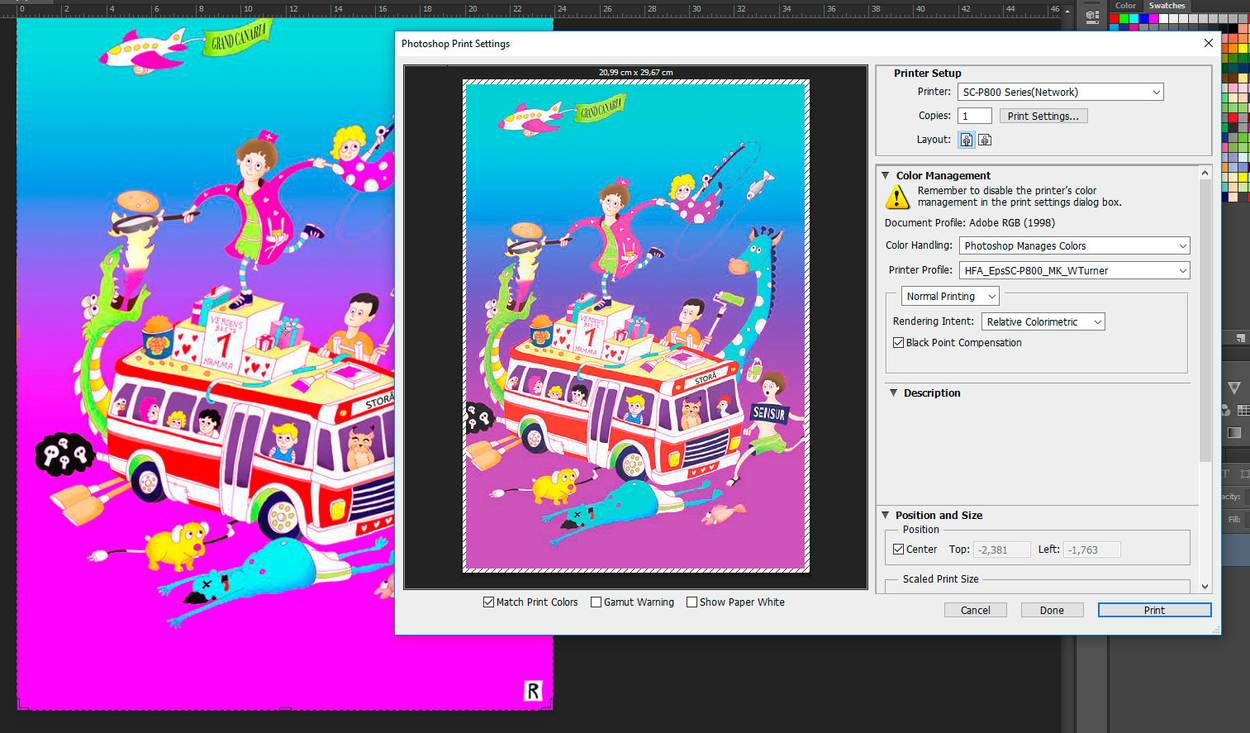This screenshot has width=1250, height=733.
Task: Collapse the Color Management section
Action: coord(886,176)
